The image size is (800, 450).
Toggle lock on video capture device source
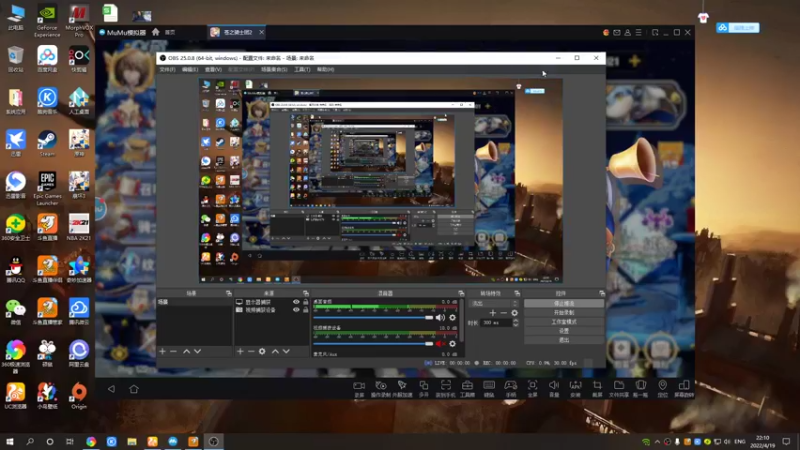tap(306, 310)
